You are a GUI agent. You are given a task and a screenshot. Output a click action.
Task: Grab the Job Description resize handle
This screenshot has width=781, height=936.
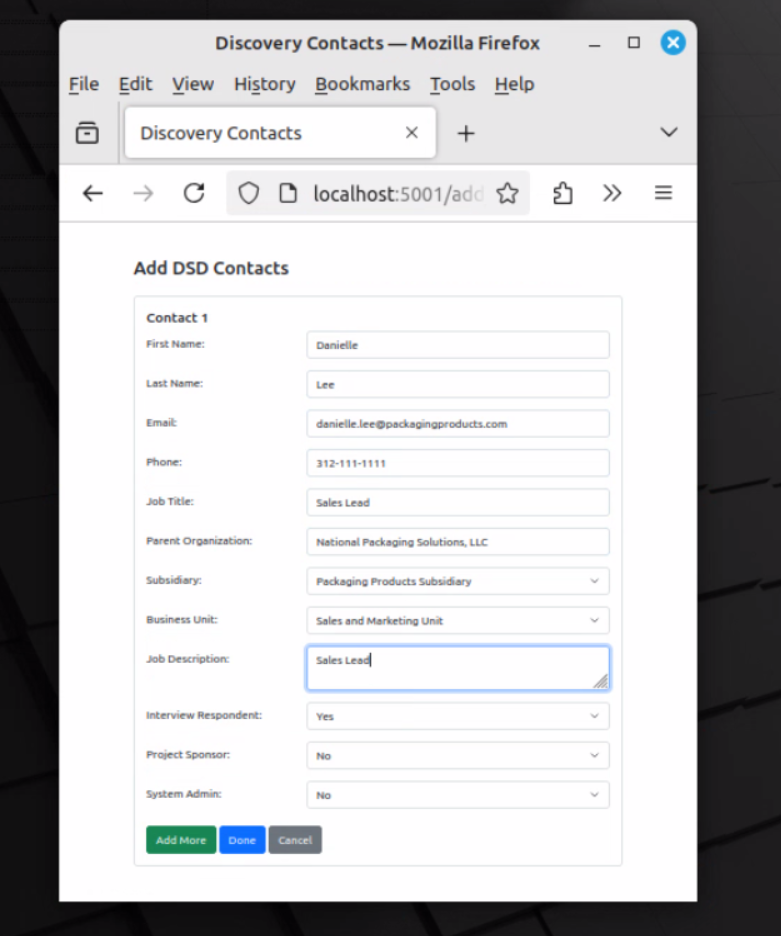(601, 681)
